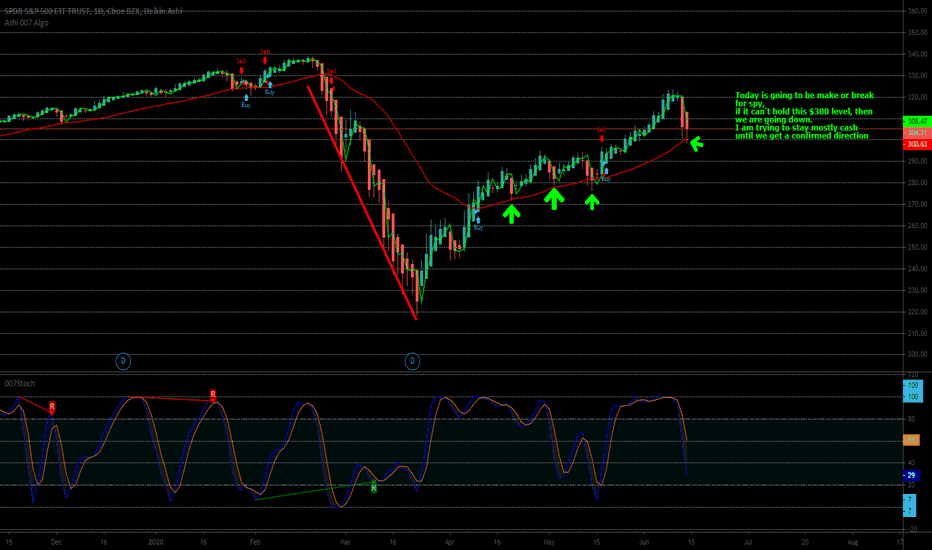
Task: Click the May label on the time axis
Action: 549,542
